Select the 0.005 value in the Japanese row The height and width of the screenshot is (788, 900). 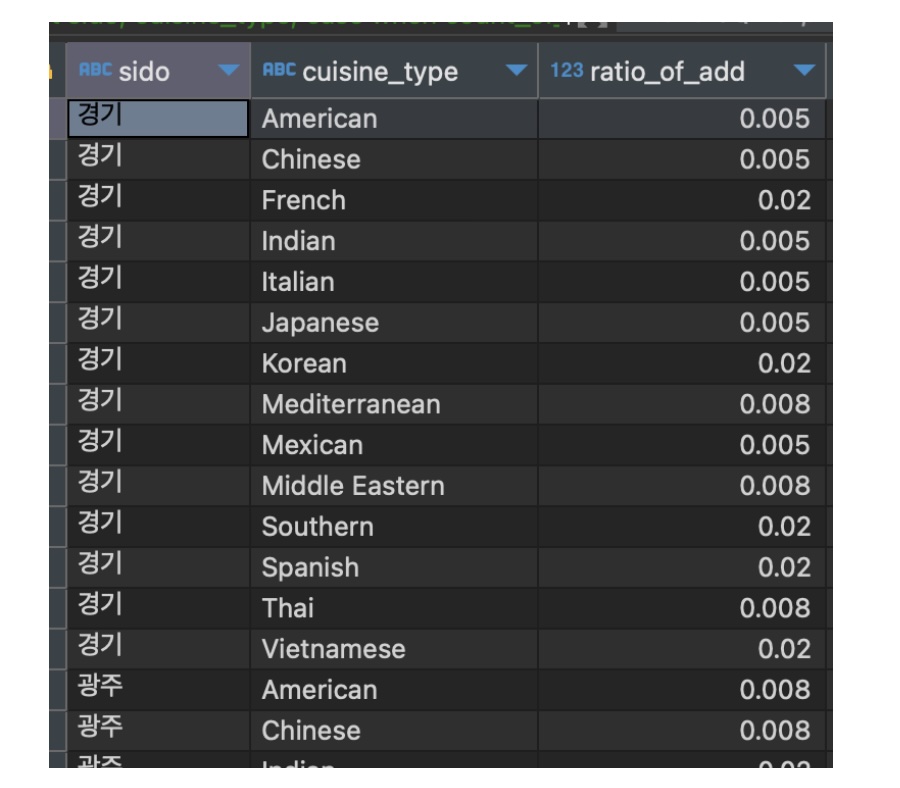(x=682, y=323)
